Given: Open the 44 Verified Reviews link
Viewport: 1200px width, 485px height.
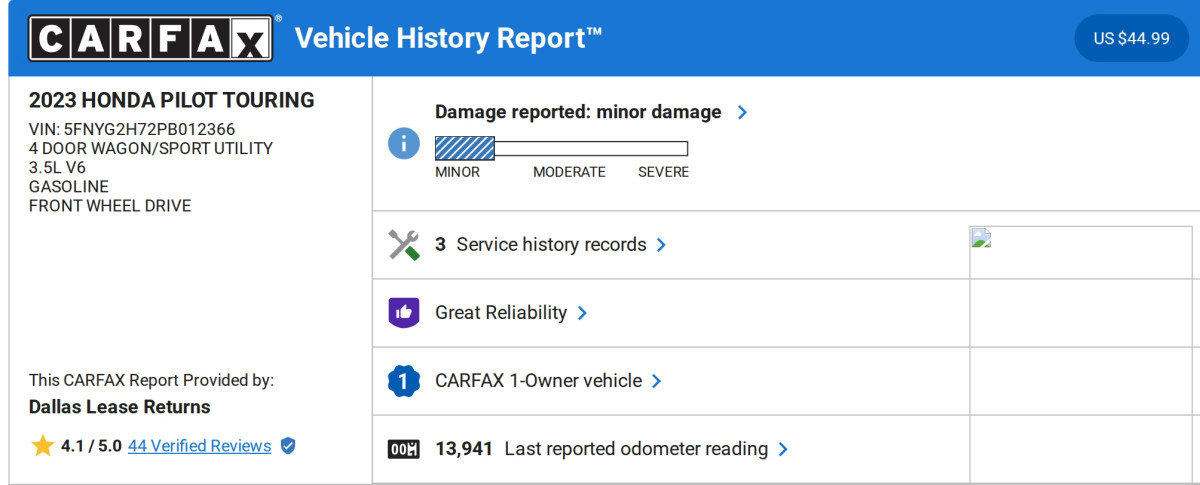Looking at the screenshot, I should coord(199,446).
